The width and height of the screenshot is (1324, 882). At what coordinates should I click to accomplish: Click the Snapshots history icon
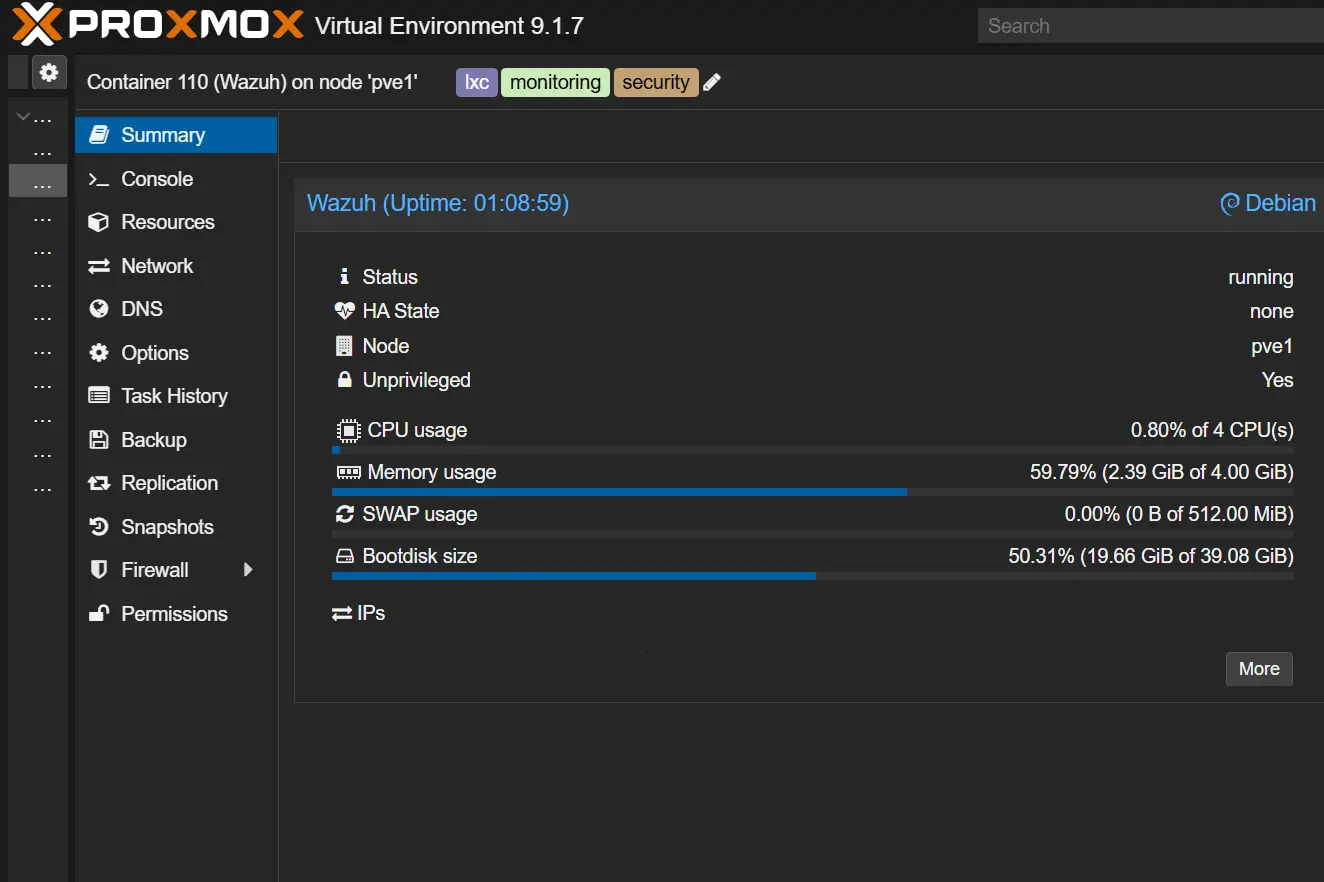[98, 527]
